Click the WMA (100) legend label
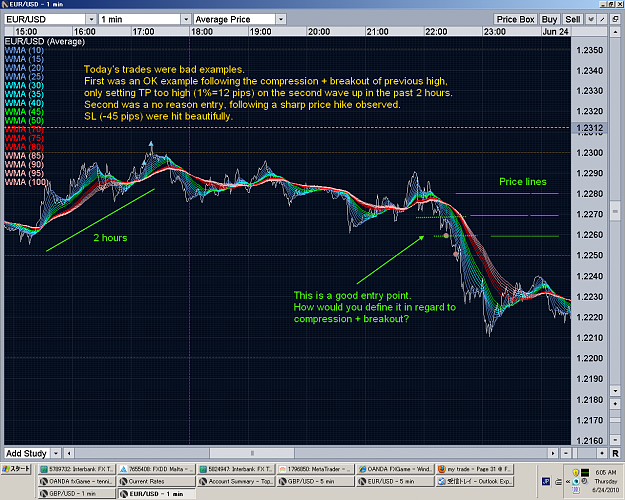The width and height of the screenshot is (625, 500). point(27,182)
